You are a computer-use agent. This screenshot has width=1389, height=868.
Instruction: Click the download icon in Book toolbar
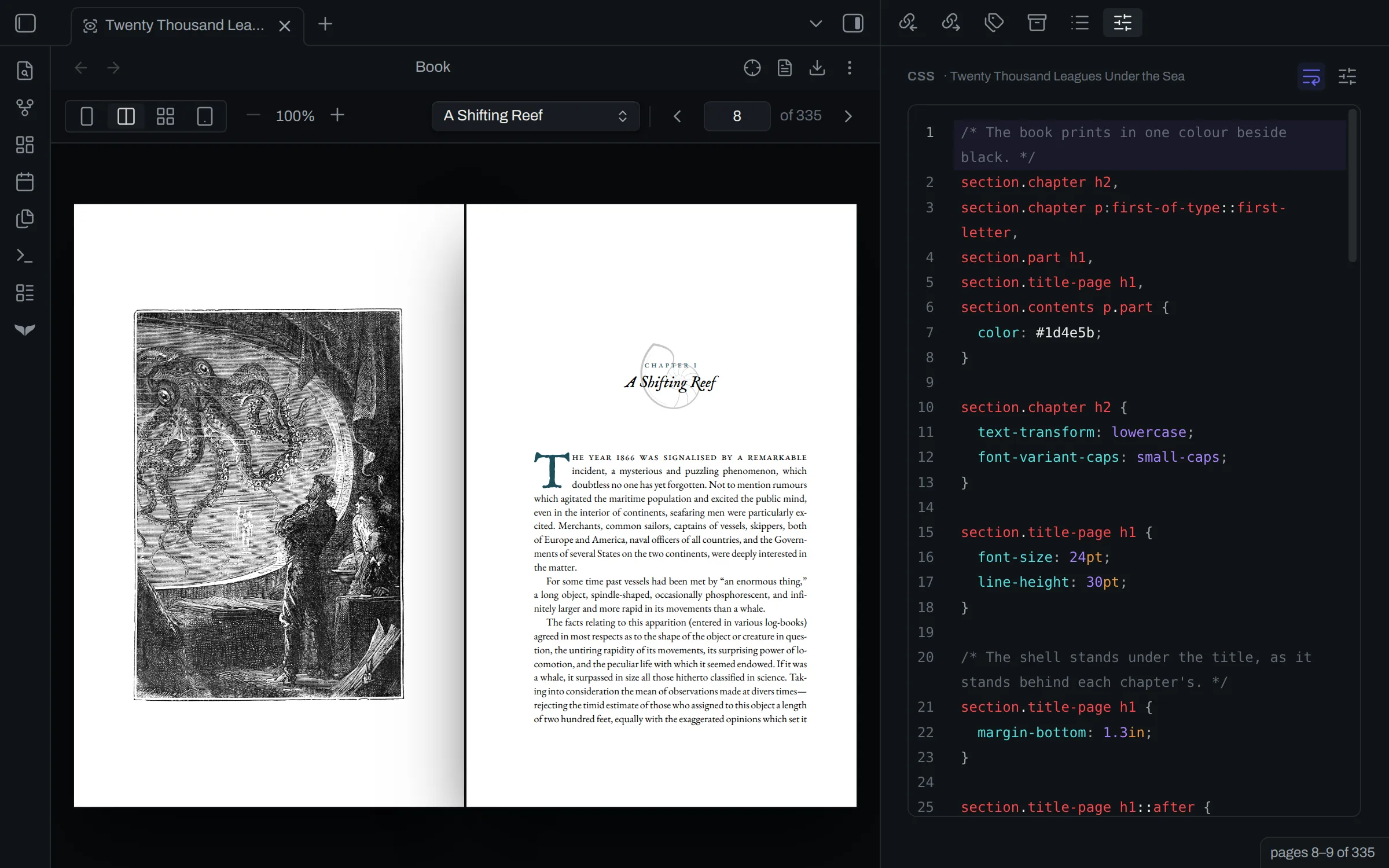[817, 68]
